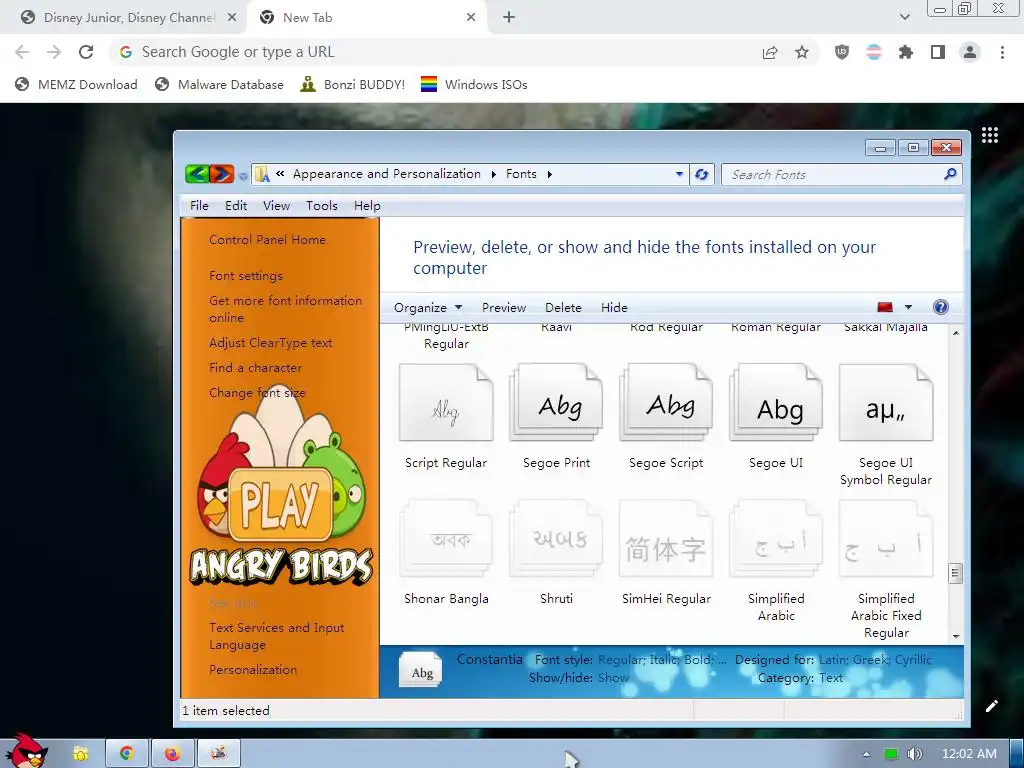Viewport: 1024px width, 768px height.
Task: Open Font settings link
Action: (246, 276)
